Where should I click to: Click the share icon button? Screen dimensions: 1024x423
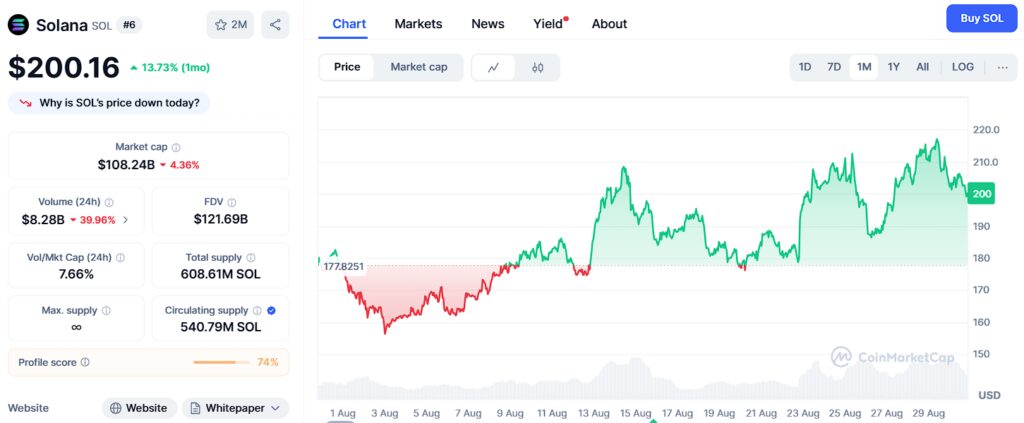(x=275, y=24)
